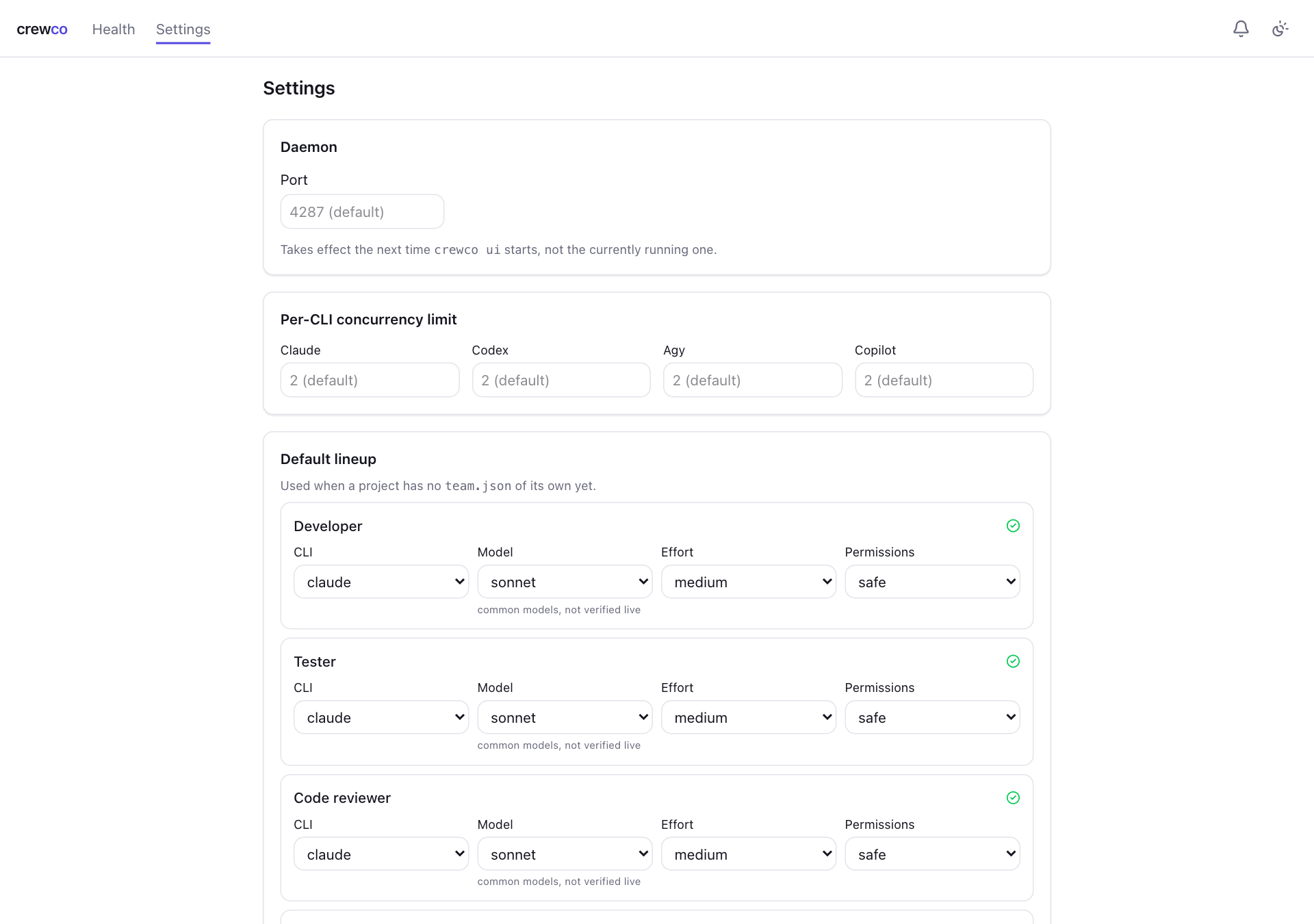Focus the Daemon Port input field
1314x924 pixels.
pyautogui.click(x=362, y=211)
